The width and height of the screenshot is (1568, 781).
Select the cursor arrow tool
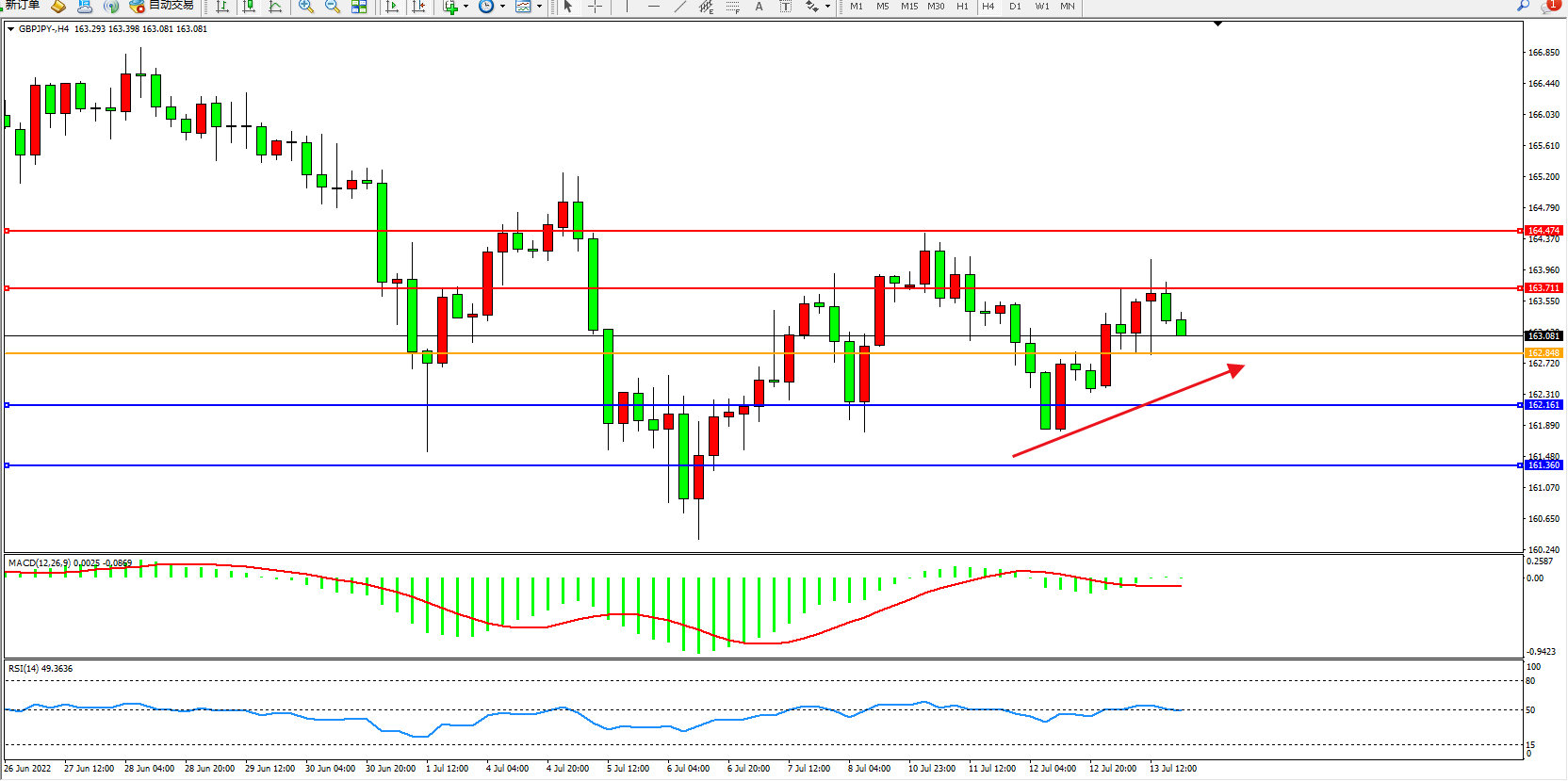[567, 7]
